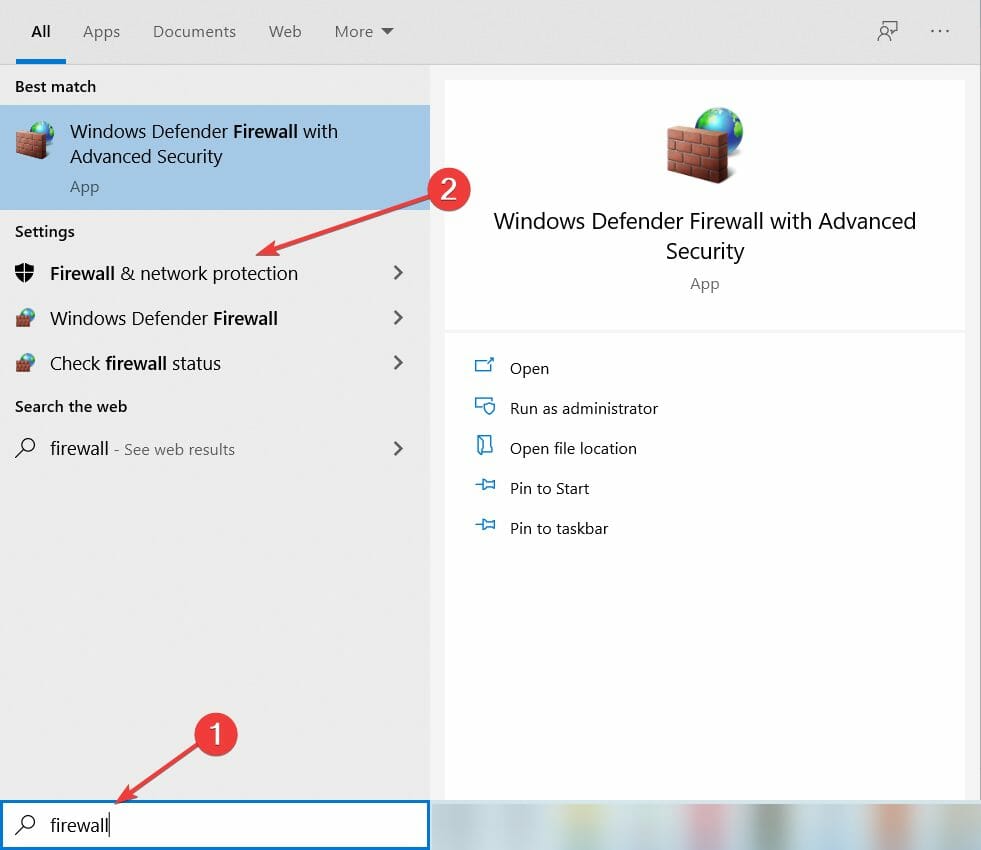Image resolution: width=981 pixels, height=850 pixels.
Task: Open firewall See web results entry
Action: click(142, 448)
